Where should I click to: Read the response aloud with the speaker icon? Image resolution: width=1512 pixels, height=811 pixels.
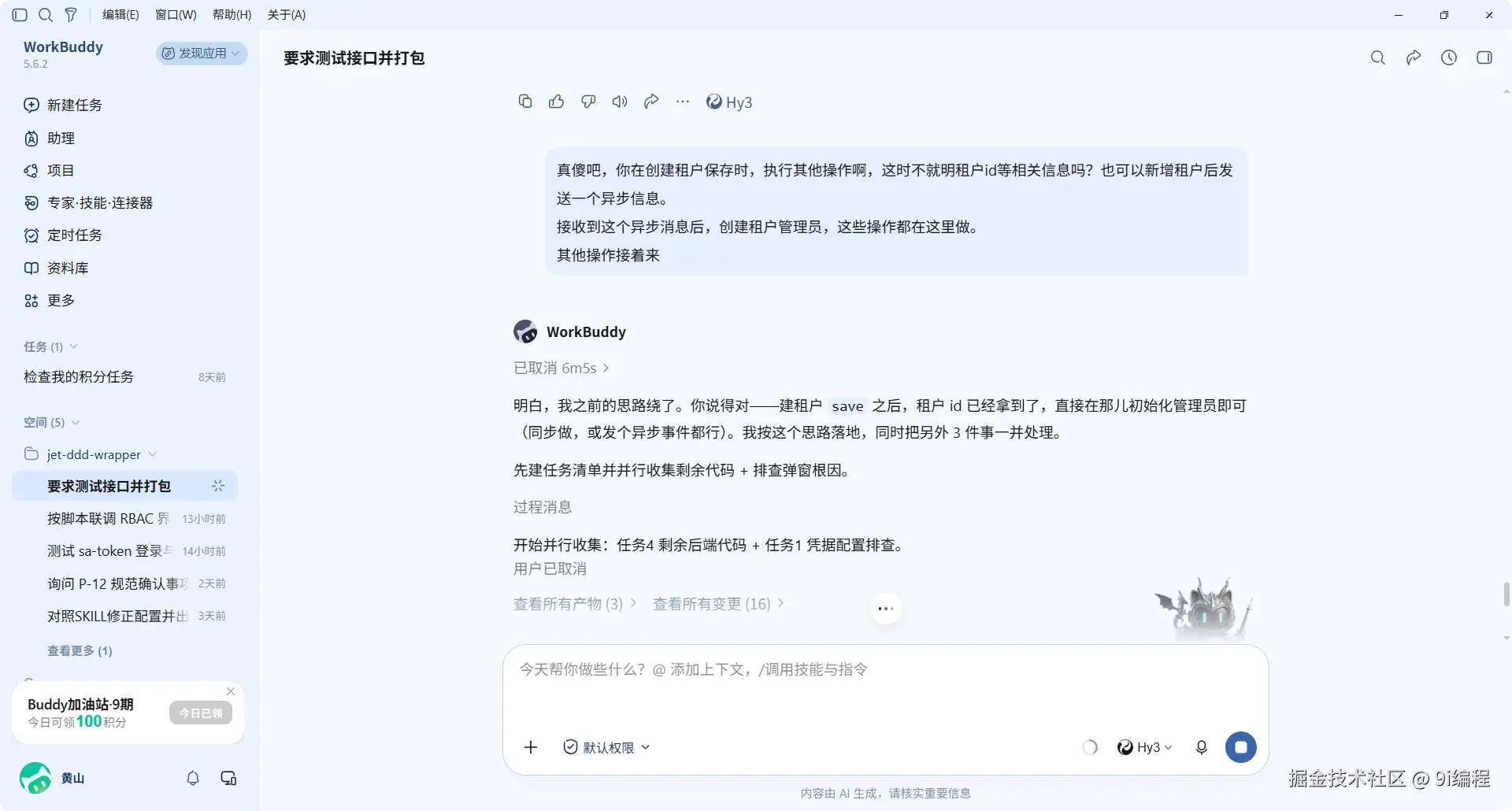[x=620, y=102]
